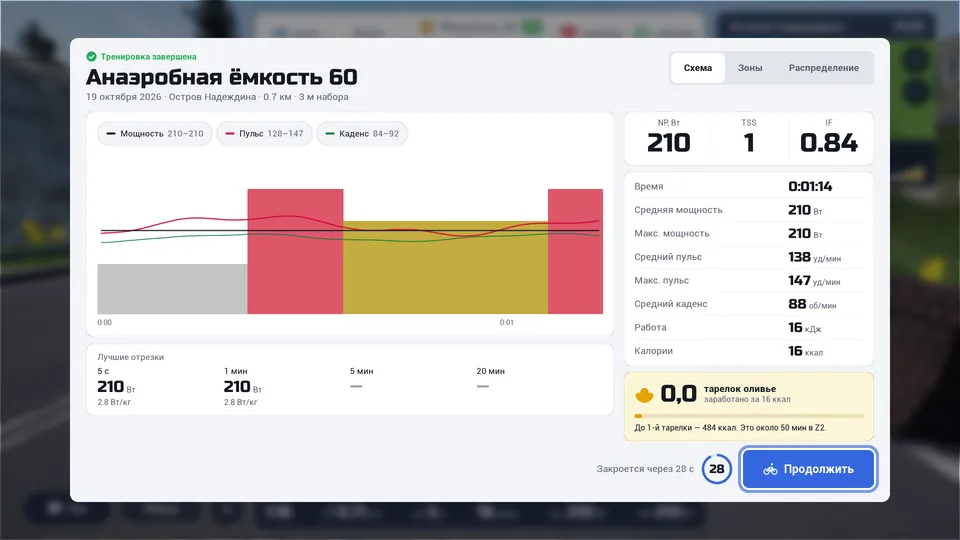Viewport: 960px width, 540px height.
Task: Click the green Каденс legend line marker
Action: [x=329, y=133]
